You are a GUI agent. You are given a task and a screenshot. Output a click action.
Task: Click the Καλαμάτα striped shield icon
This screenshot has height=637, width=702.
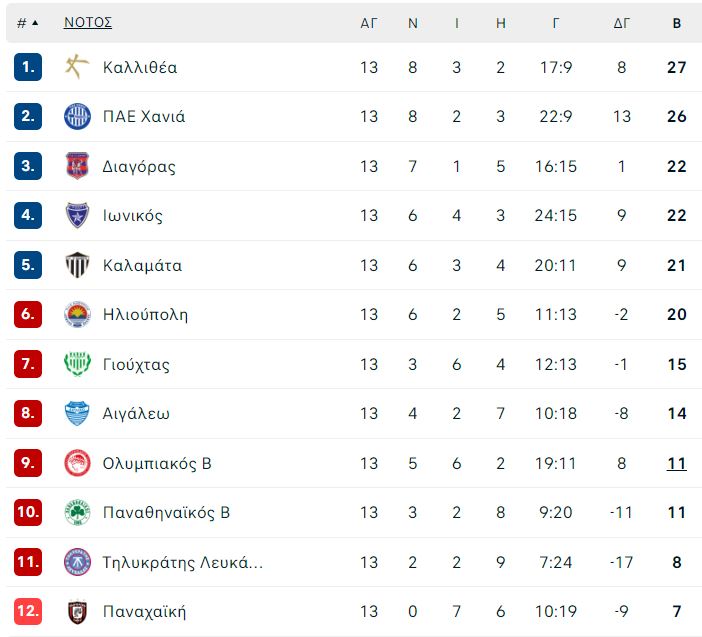click(x=77, y=265)
